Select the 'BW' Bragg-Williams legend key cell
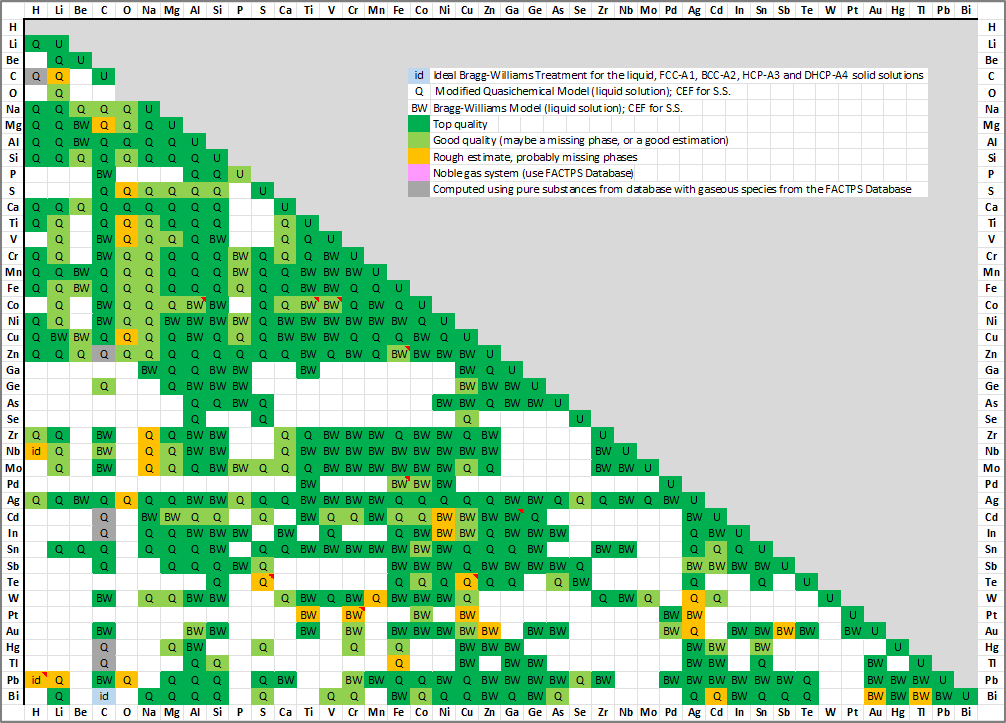This screenshot has width=1006, height=723. coord(418,108)
